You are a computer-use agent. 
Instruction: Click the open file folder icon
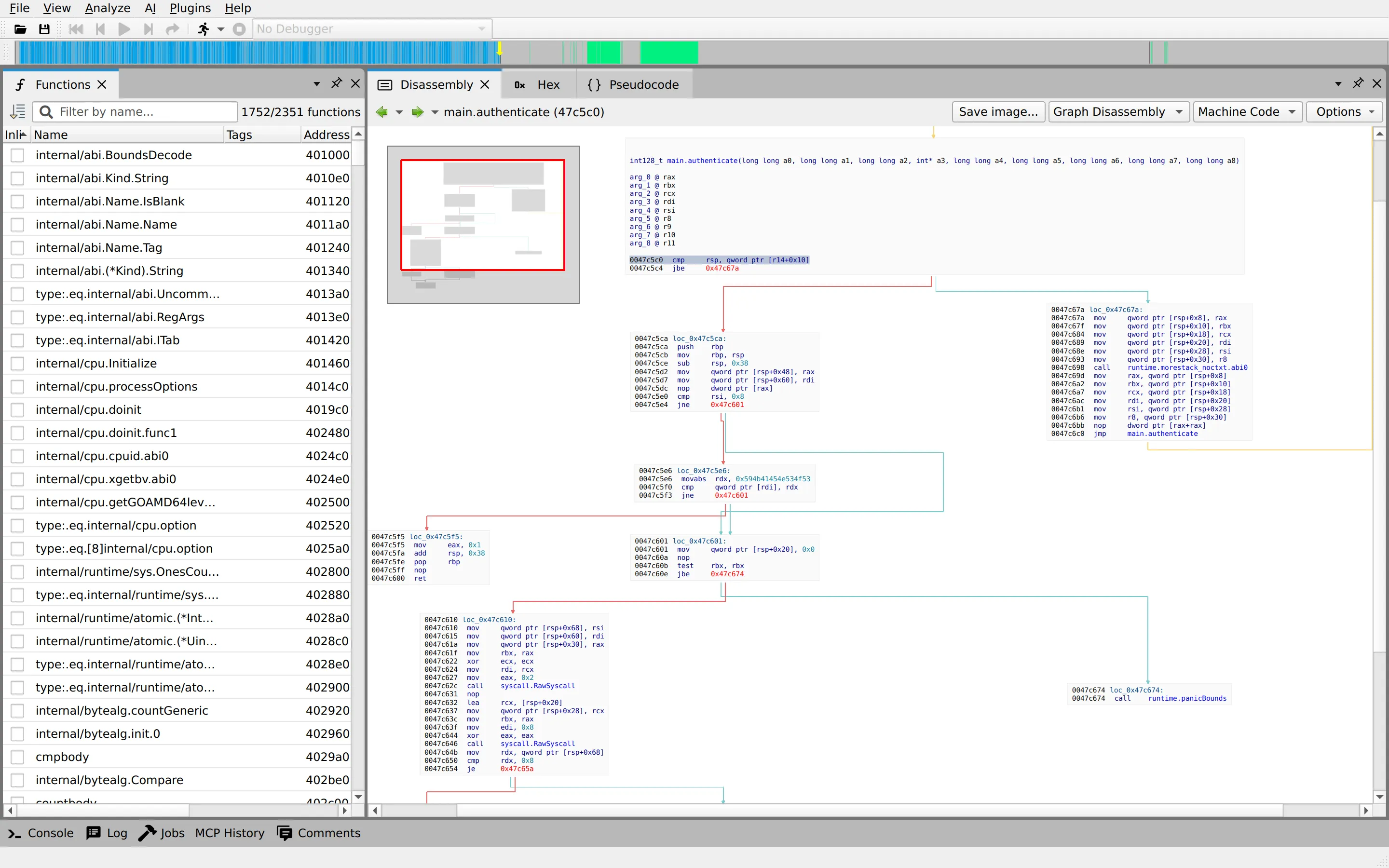(x=20, y=29)
